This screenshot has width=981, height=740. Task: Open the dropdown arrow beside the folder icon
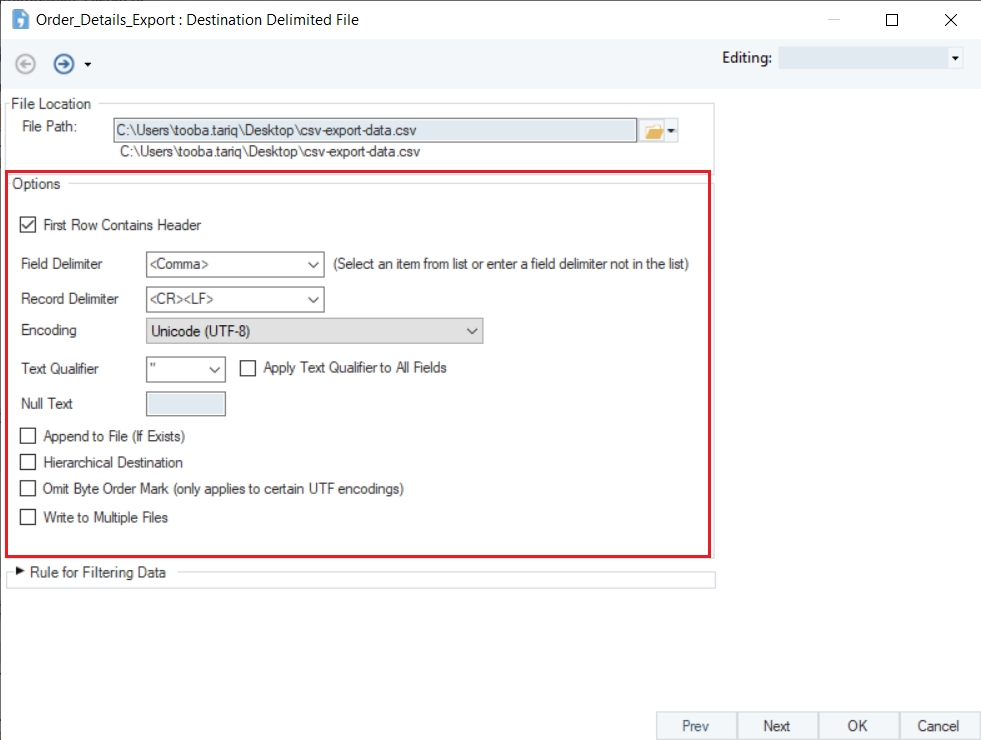[x=672, y=131]
